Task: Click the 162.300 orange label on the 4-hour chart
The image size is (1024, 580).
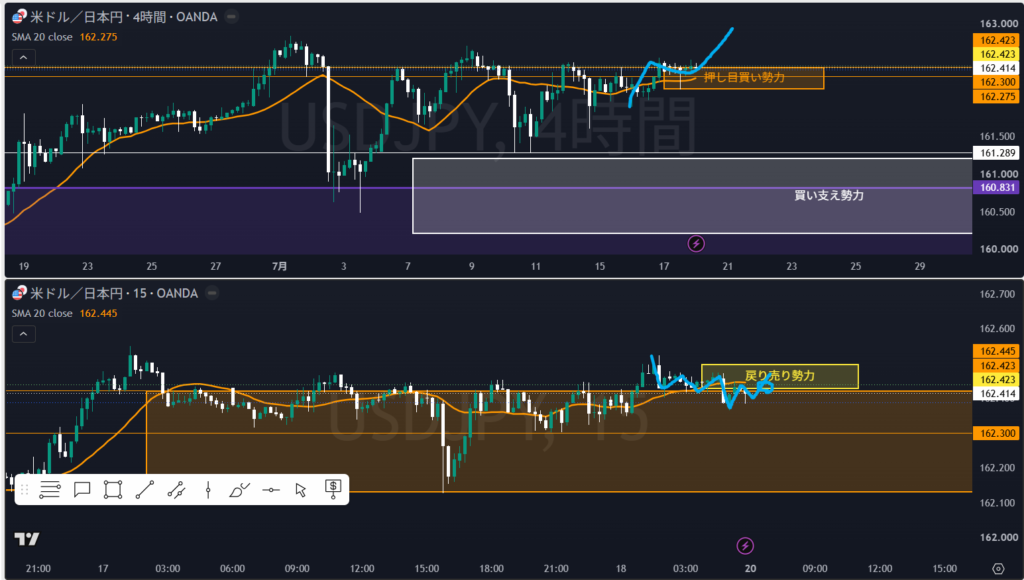Action: (x=997, y=82)
